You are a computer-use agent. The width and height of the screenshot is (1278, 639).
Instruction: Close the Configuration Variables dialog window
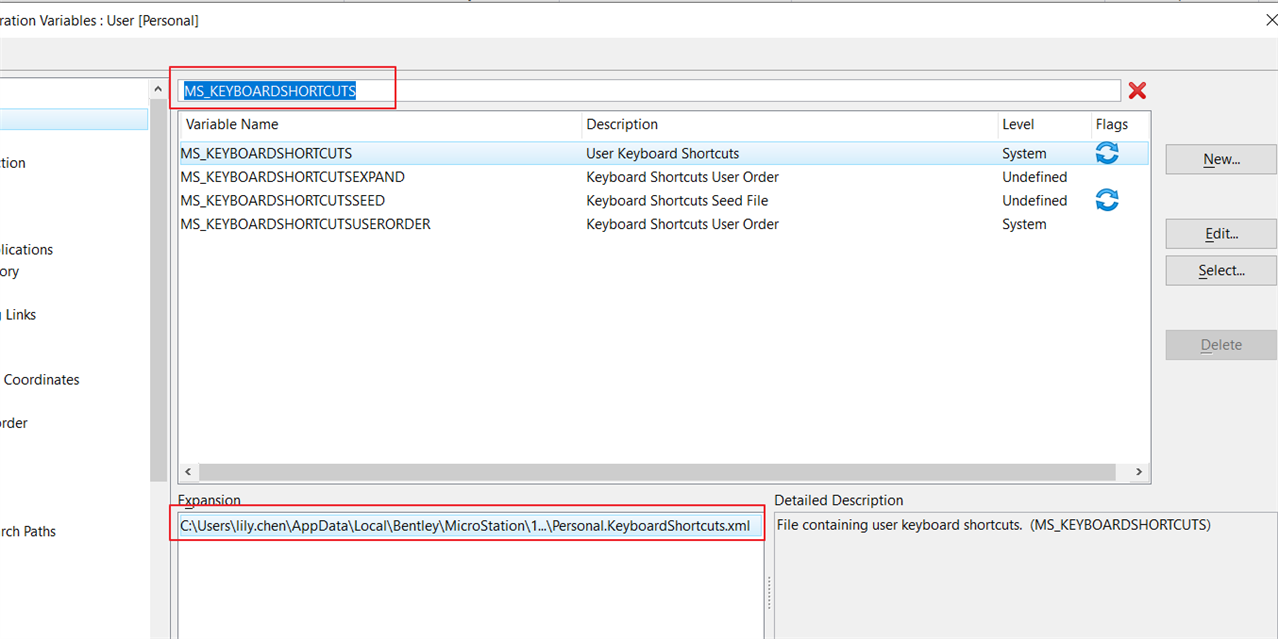[x=1270, y=20]
